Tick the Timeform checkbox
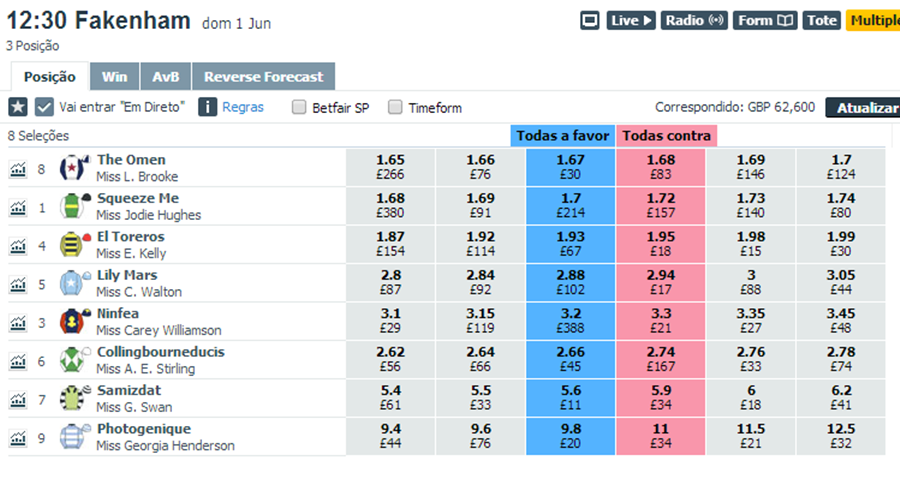Screen dimensions: 900x478 [395, 107]
